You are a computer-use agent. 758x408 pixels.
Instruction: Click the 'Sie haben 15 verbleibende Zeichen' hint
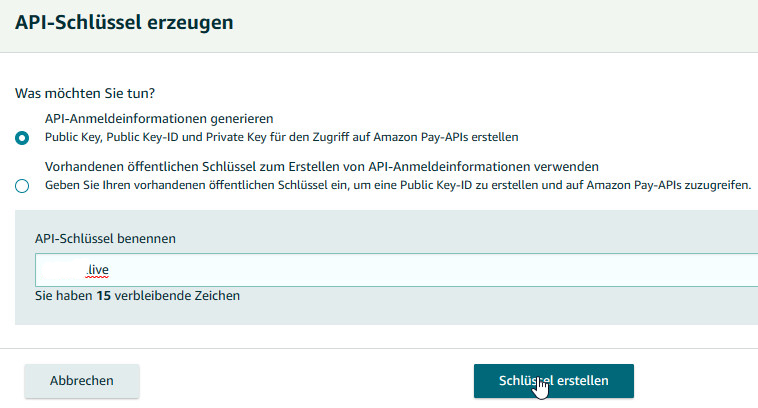pos(137,295)
